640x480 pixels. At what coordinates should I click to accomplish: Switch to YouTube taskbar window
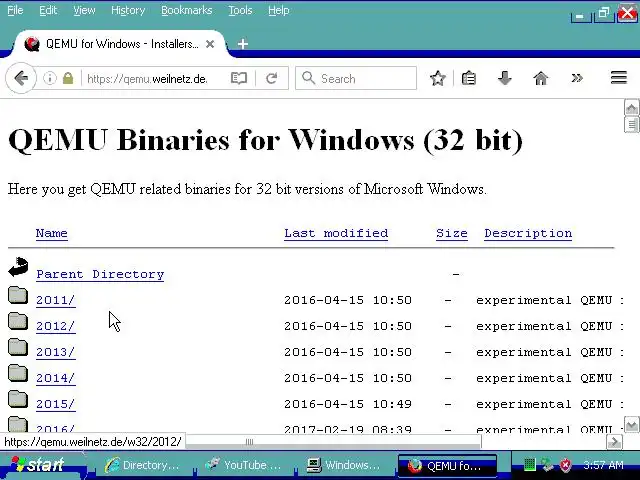[244, 465]
